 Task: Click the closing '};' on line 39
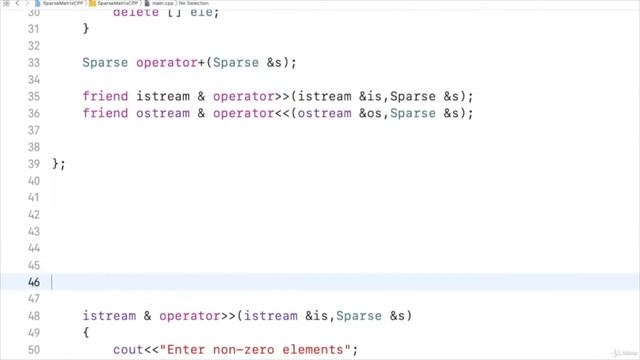coord(59,164)
